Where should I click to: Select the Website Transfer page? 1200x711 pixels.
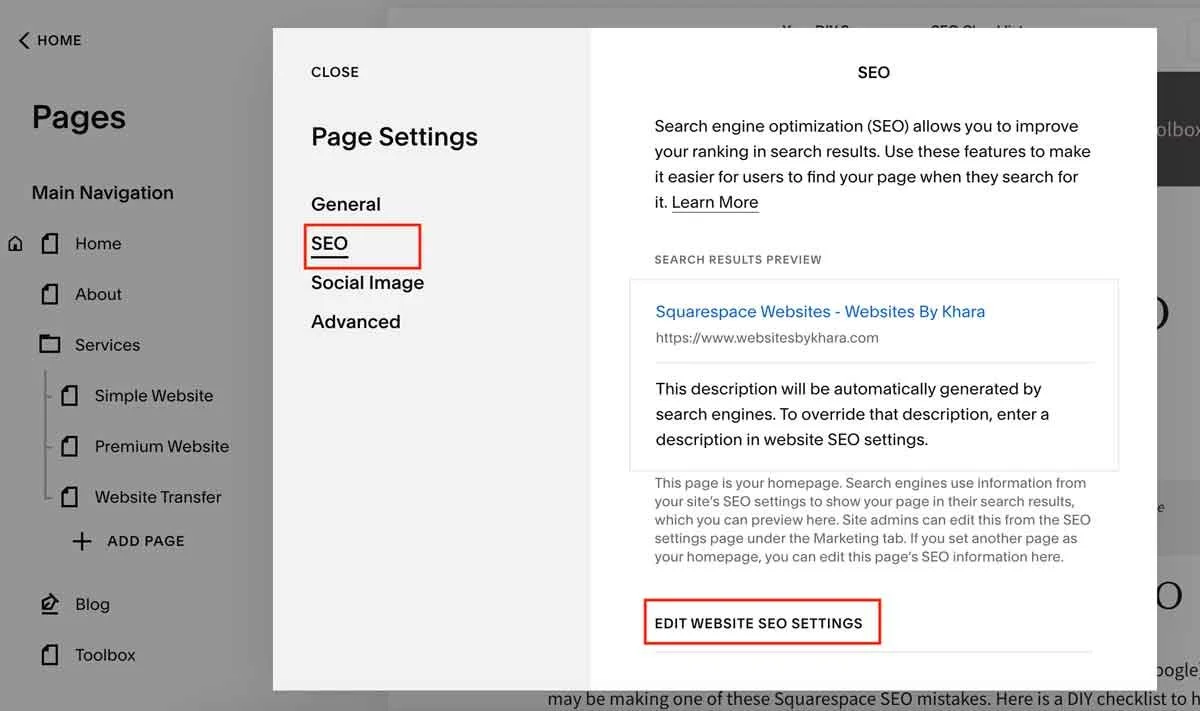coord(158,497)
